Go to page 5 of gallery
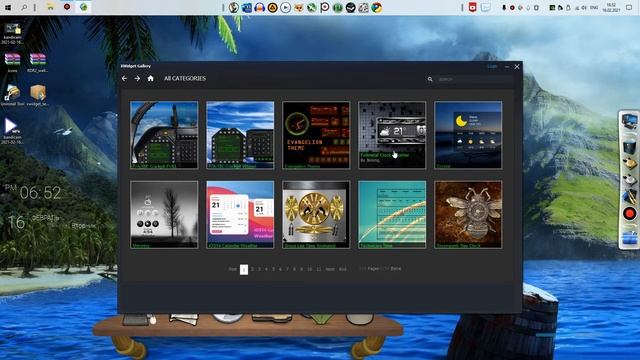Screen dimensions: 640x360 pyautogui.click(x=273, y=269)
